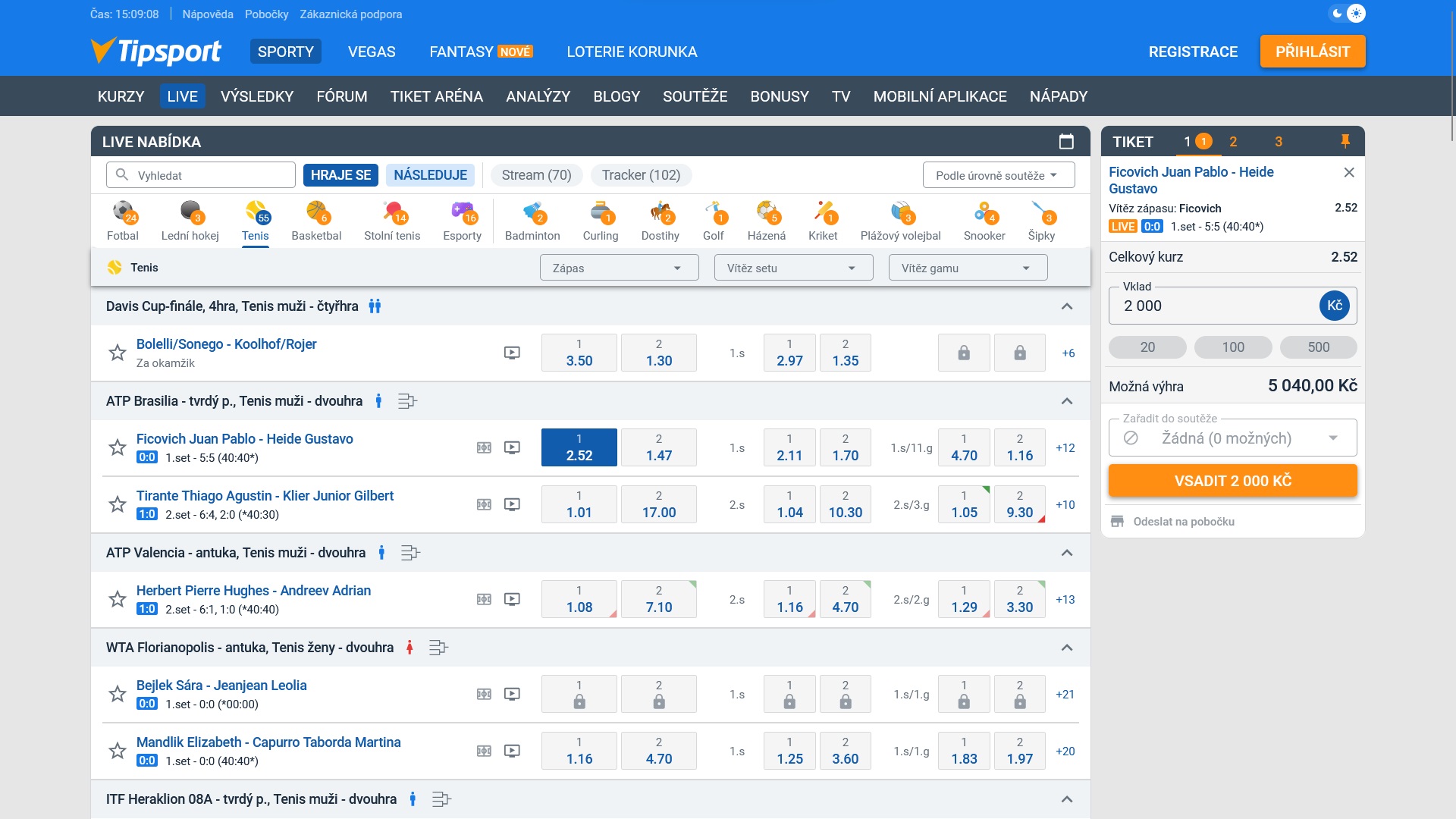Select the Golf sport icon

click(713, 221)
